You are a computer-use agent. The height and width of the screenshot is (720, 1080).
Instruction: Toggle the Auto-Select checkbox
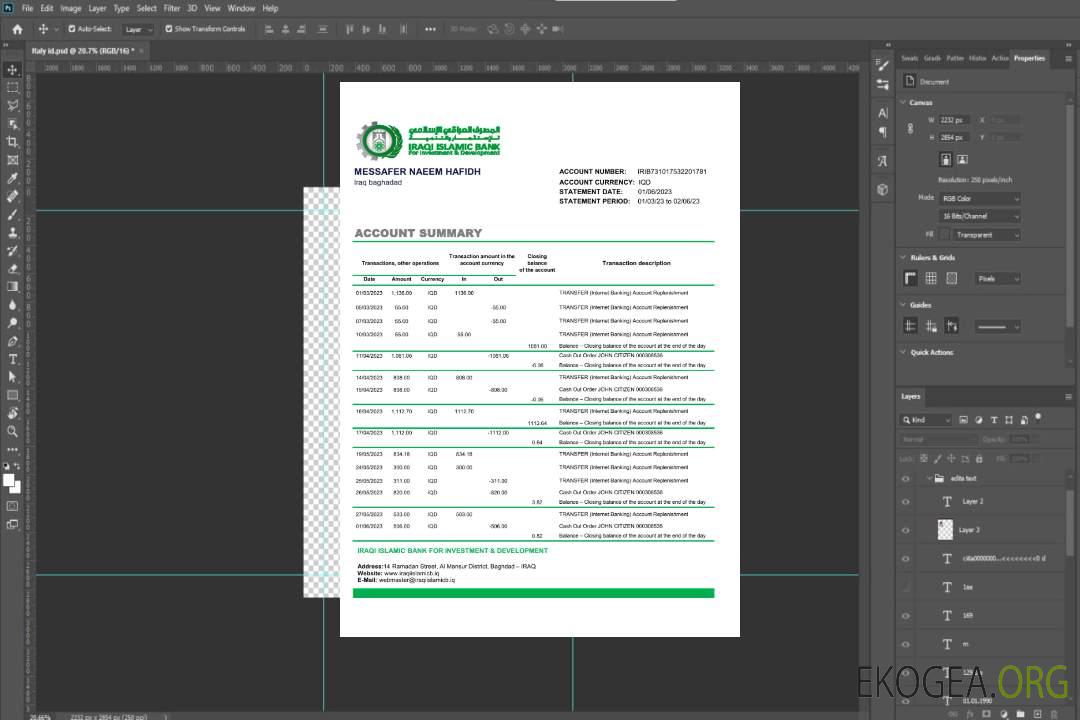(x=72, y=29)
